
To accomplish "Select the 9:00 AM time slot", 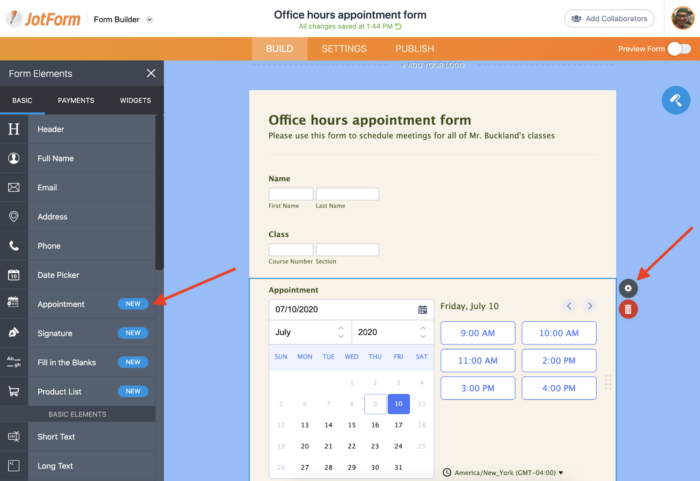I will 478,333.
